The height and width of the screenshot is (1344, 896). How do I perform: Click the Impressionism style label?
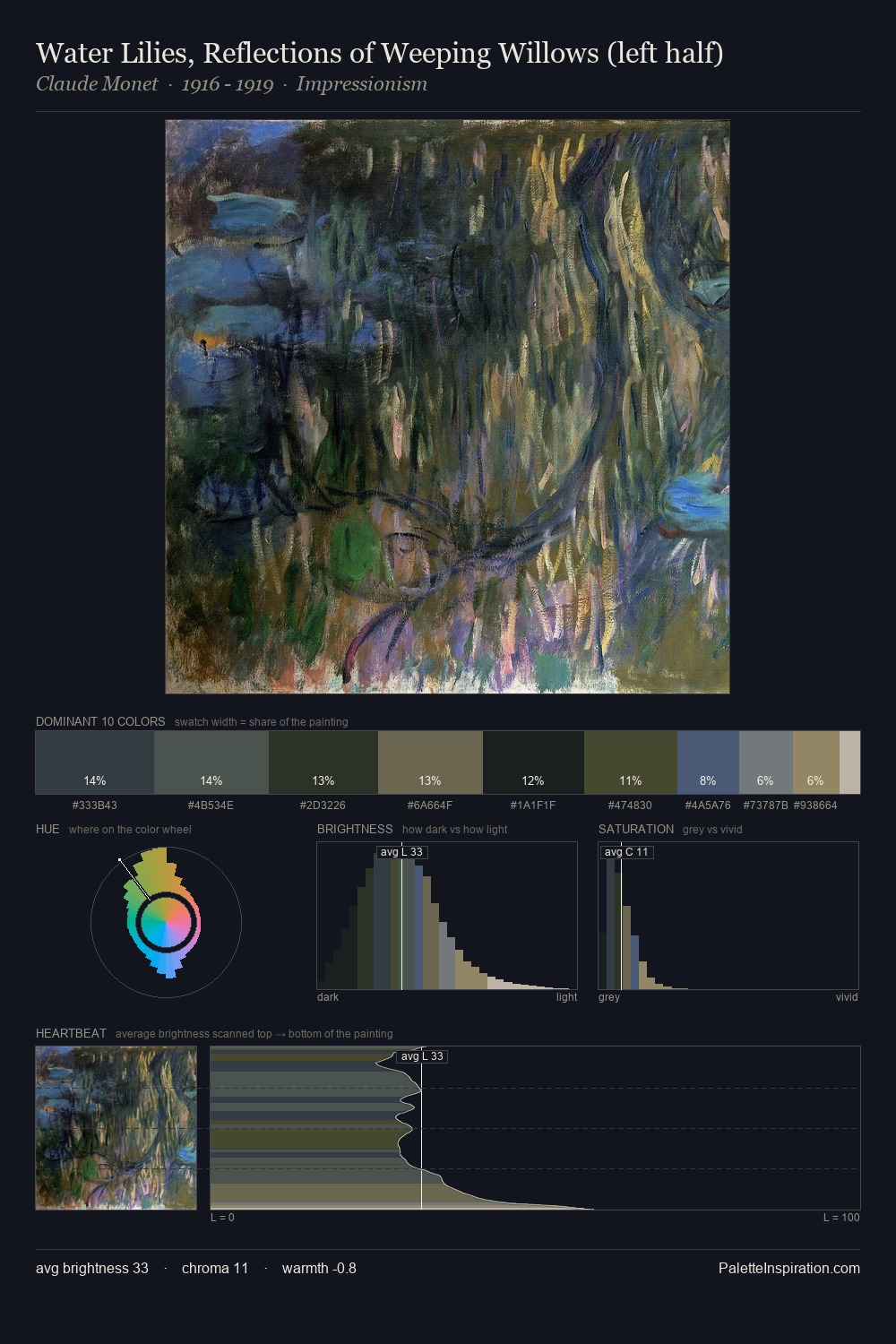pos(362,84)
